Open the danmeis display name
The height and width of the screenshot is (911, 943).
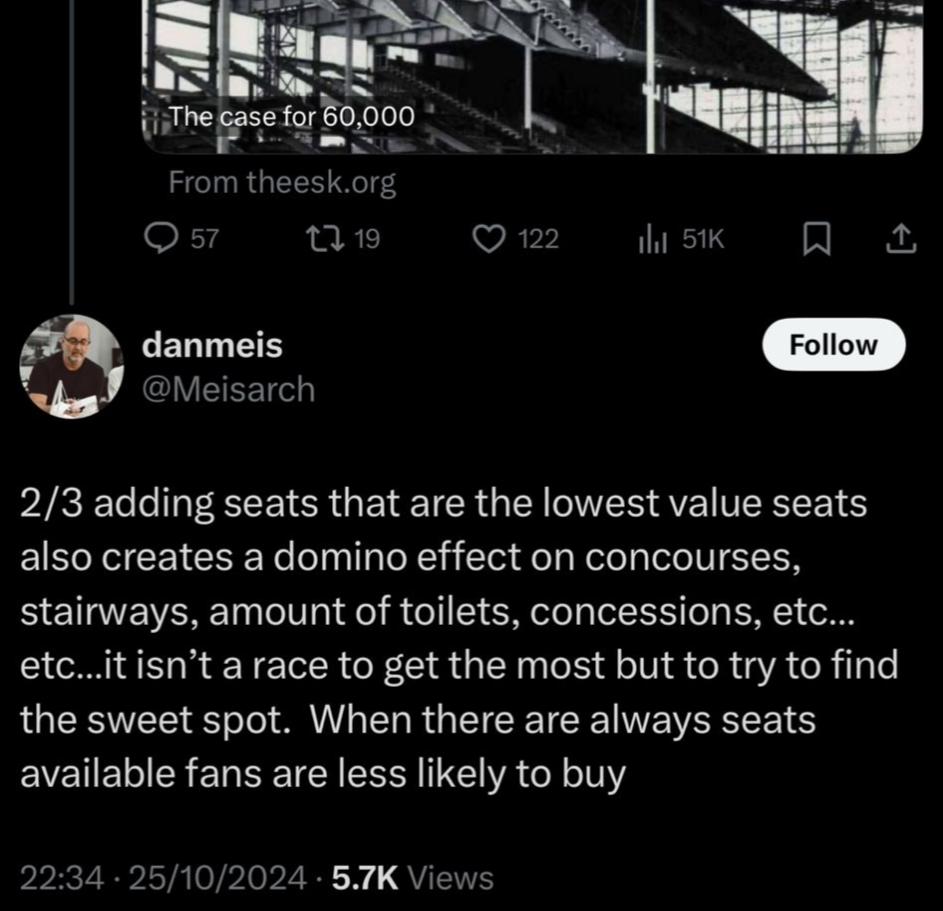click(x=212, y=345)
